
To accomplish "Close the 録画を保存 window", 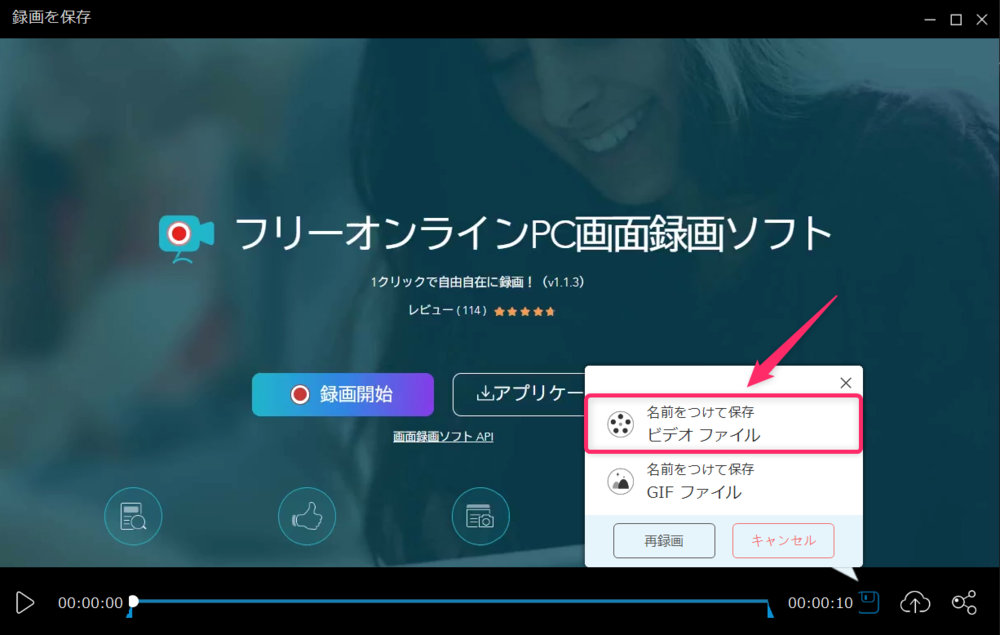I will [x=982, y=20].
